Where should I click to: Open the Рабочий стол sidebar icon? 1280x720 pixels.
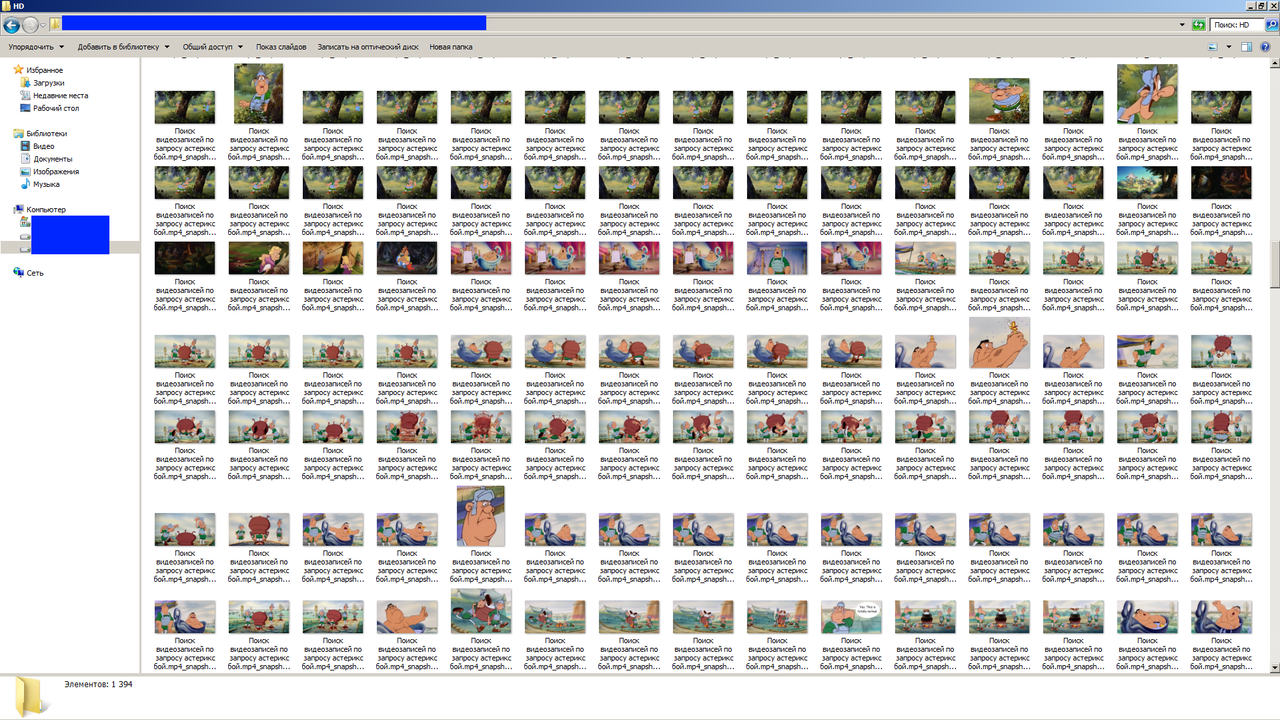pos(25,108)
